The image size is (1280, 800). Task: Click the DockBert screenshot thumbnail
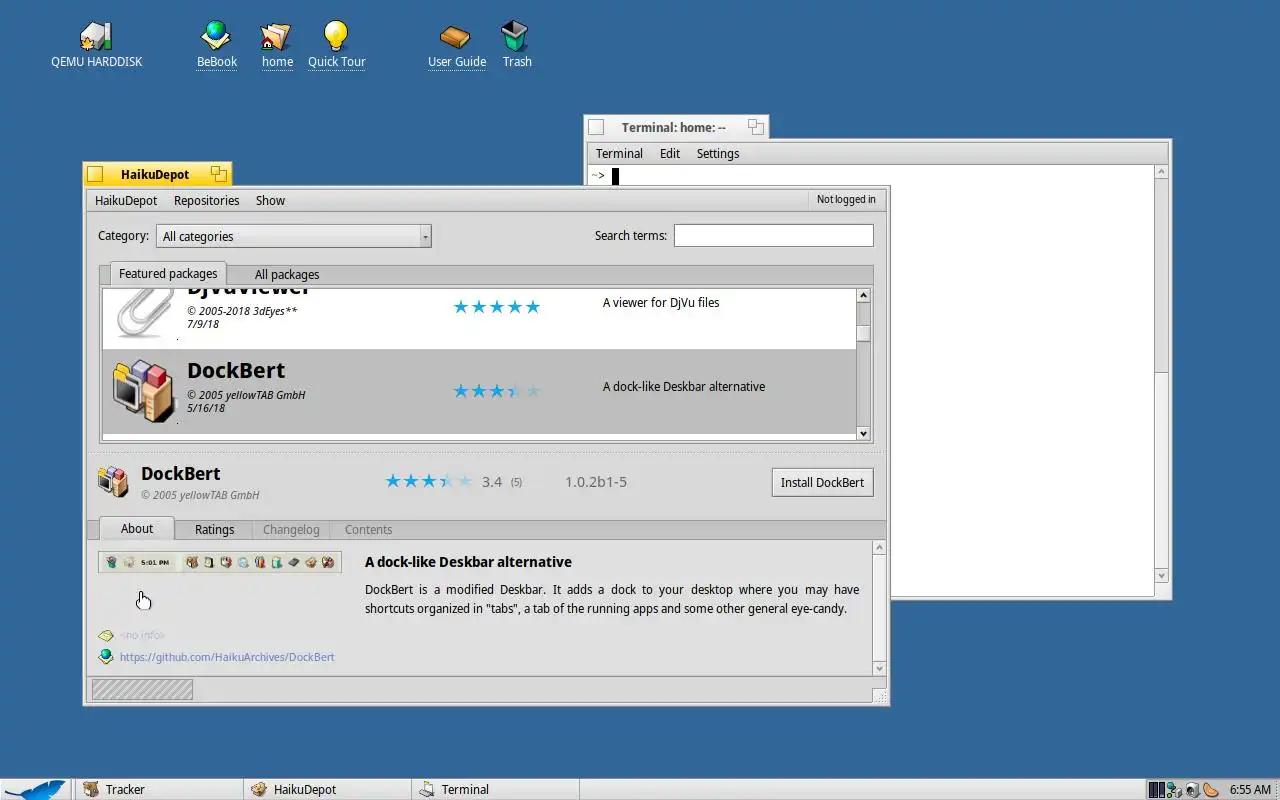(x=220, y=562)
